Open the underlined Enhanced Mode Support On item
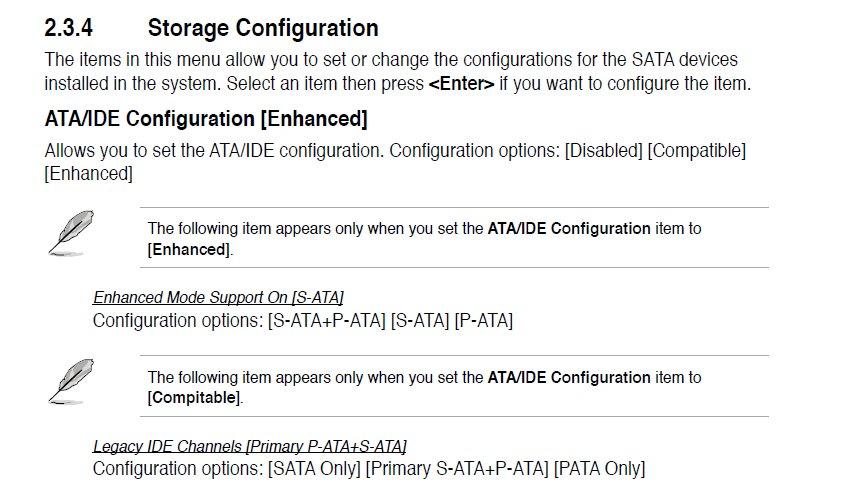 click(x=218, y=297)
